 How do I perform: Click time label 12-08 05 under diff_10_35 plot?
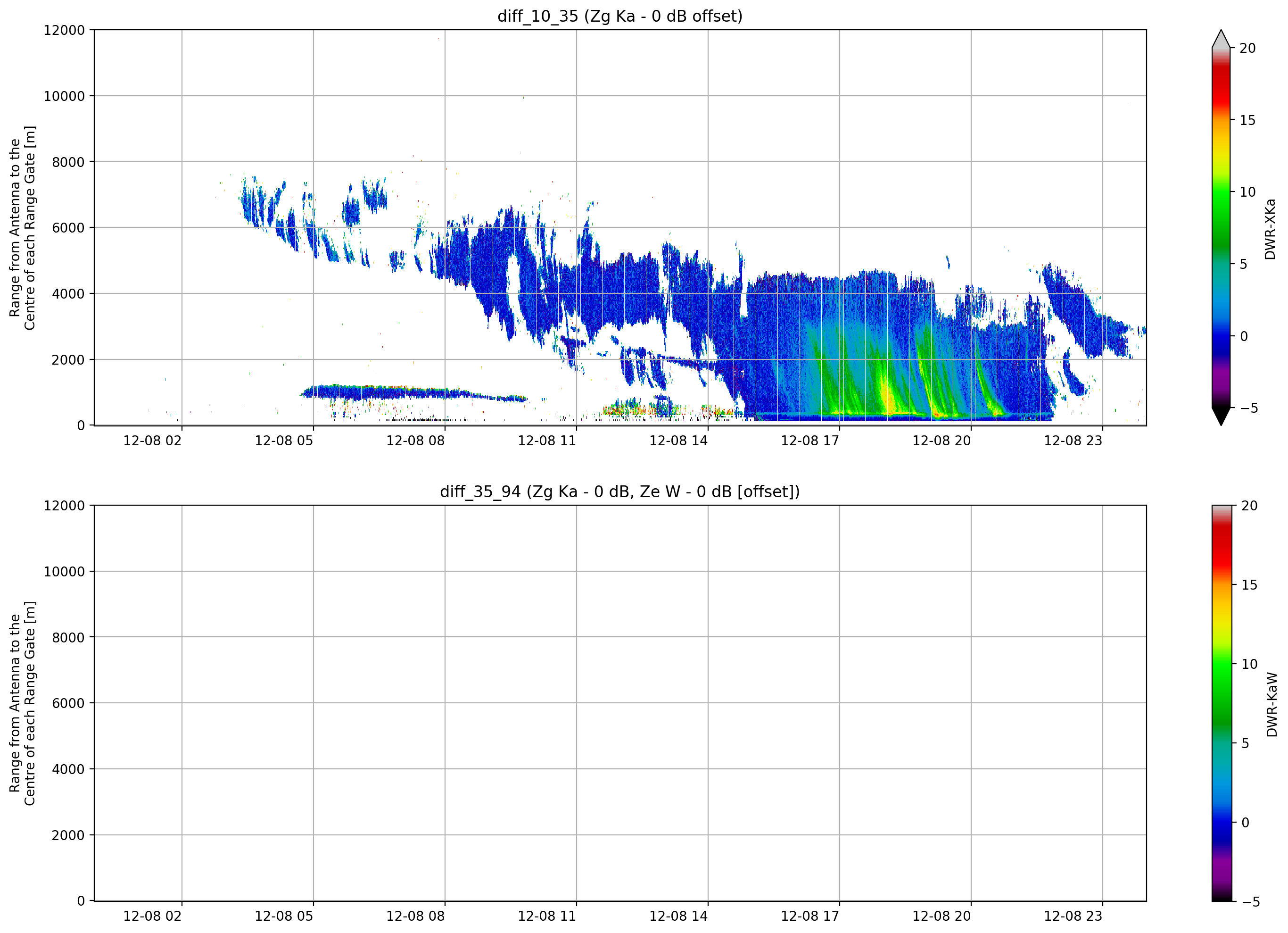pyautogui.click(x=284, y=441)
